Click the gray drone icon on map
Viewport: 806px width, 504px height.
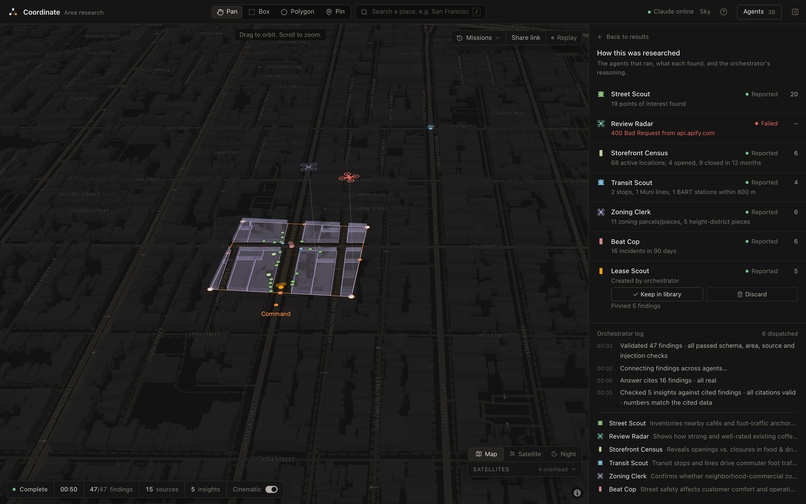(308, 167)
